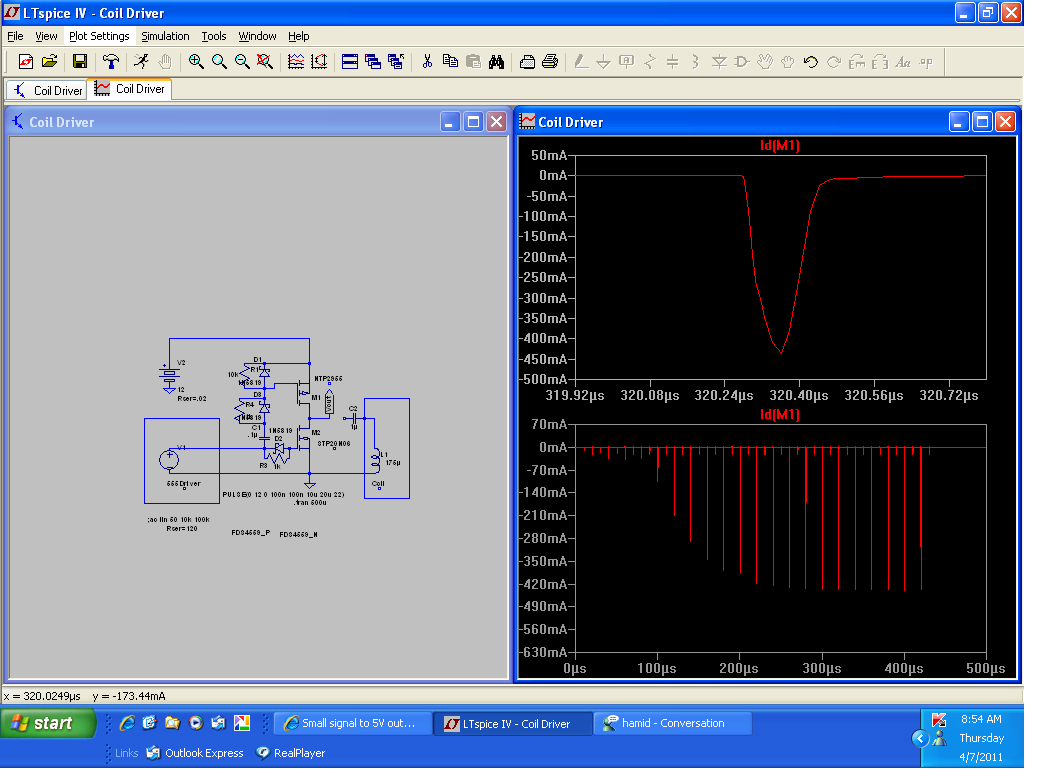Click the PULSE source parameters text in schematic

pyautogui.click(x=284, y=494)
